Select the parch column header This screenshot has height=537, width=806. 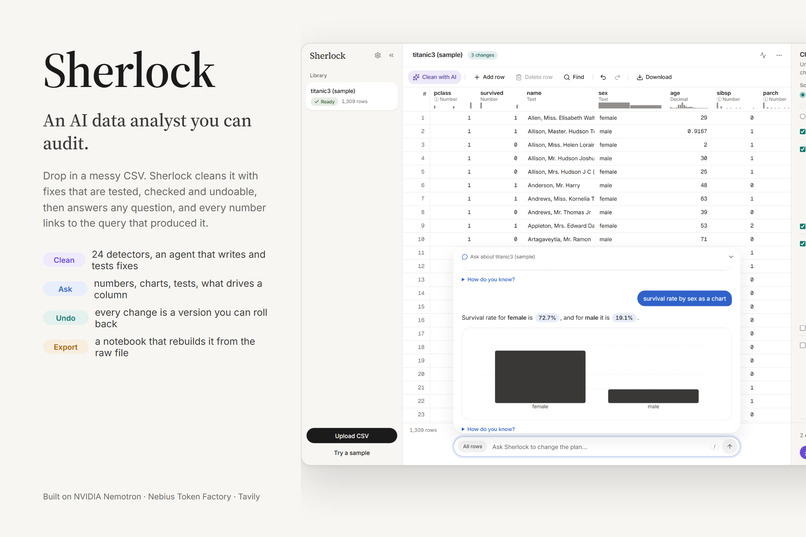771,93
